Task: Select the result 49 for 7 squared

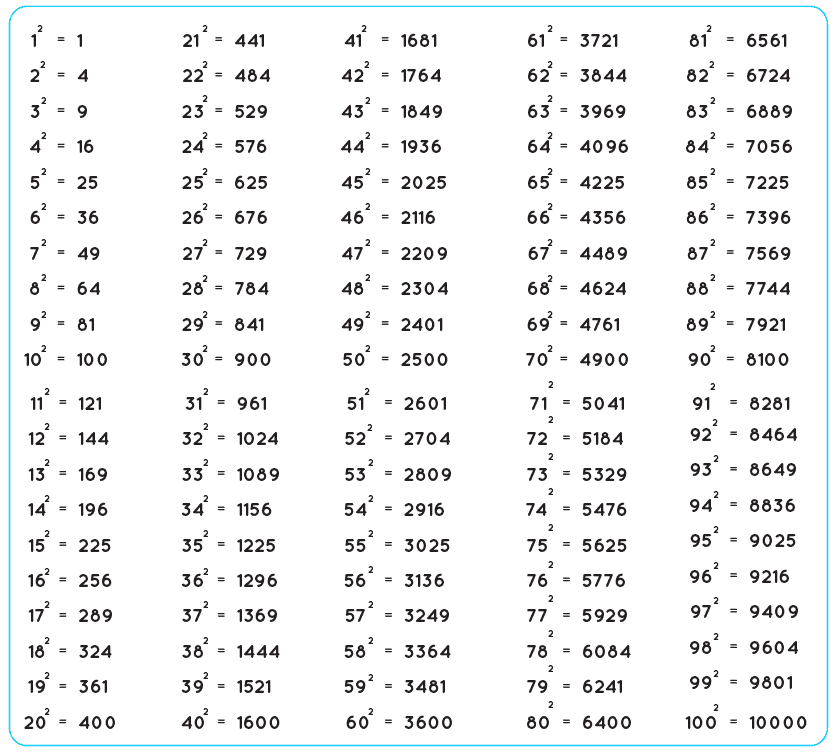Action: coord(89,254)
